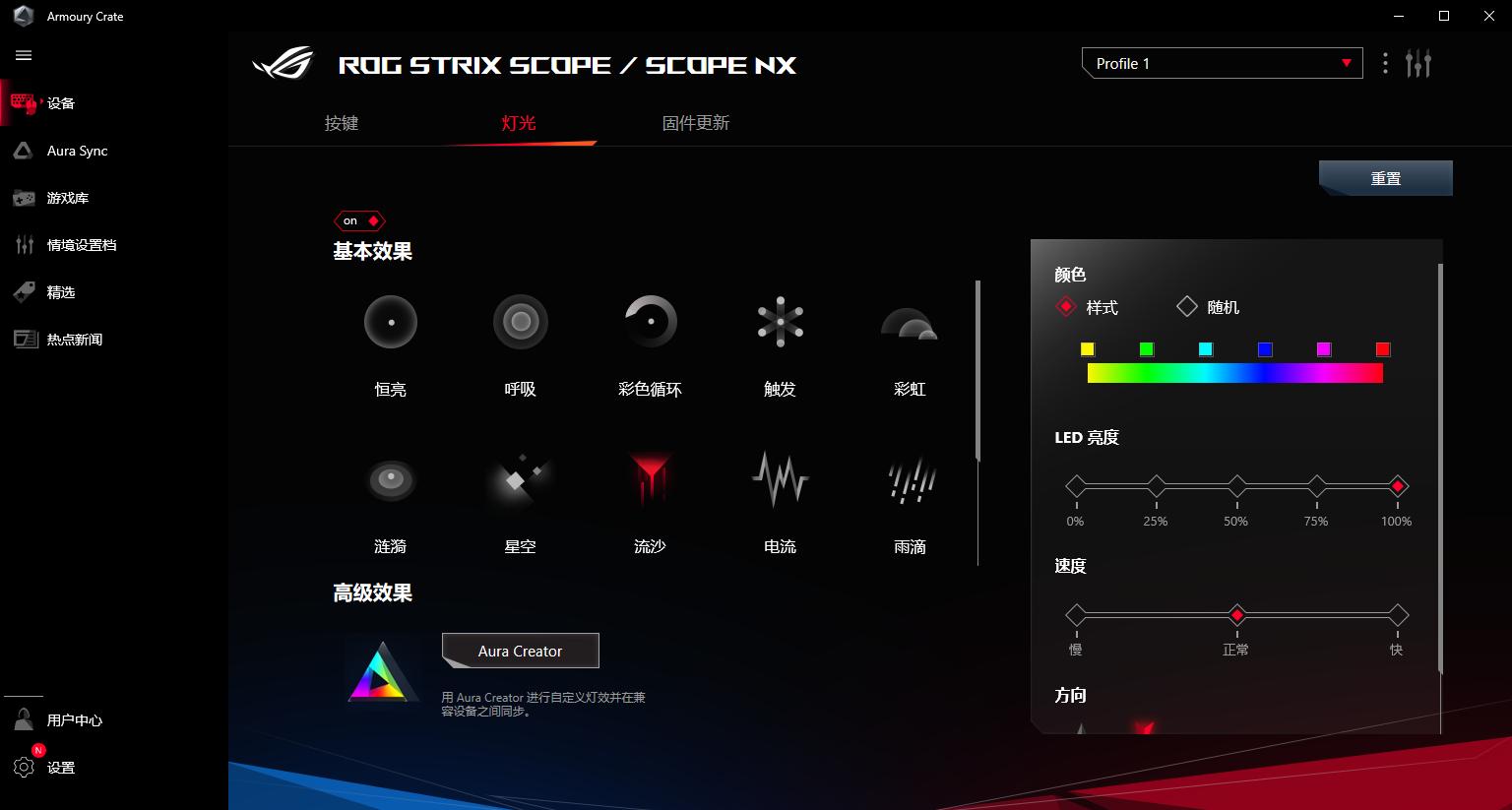Set speed to 慢 slow

tap(1076, 615)
